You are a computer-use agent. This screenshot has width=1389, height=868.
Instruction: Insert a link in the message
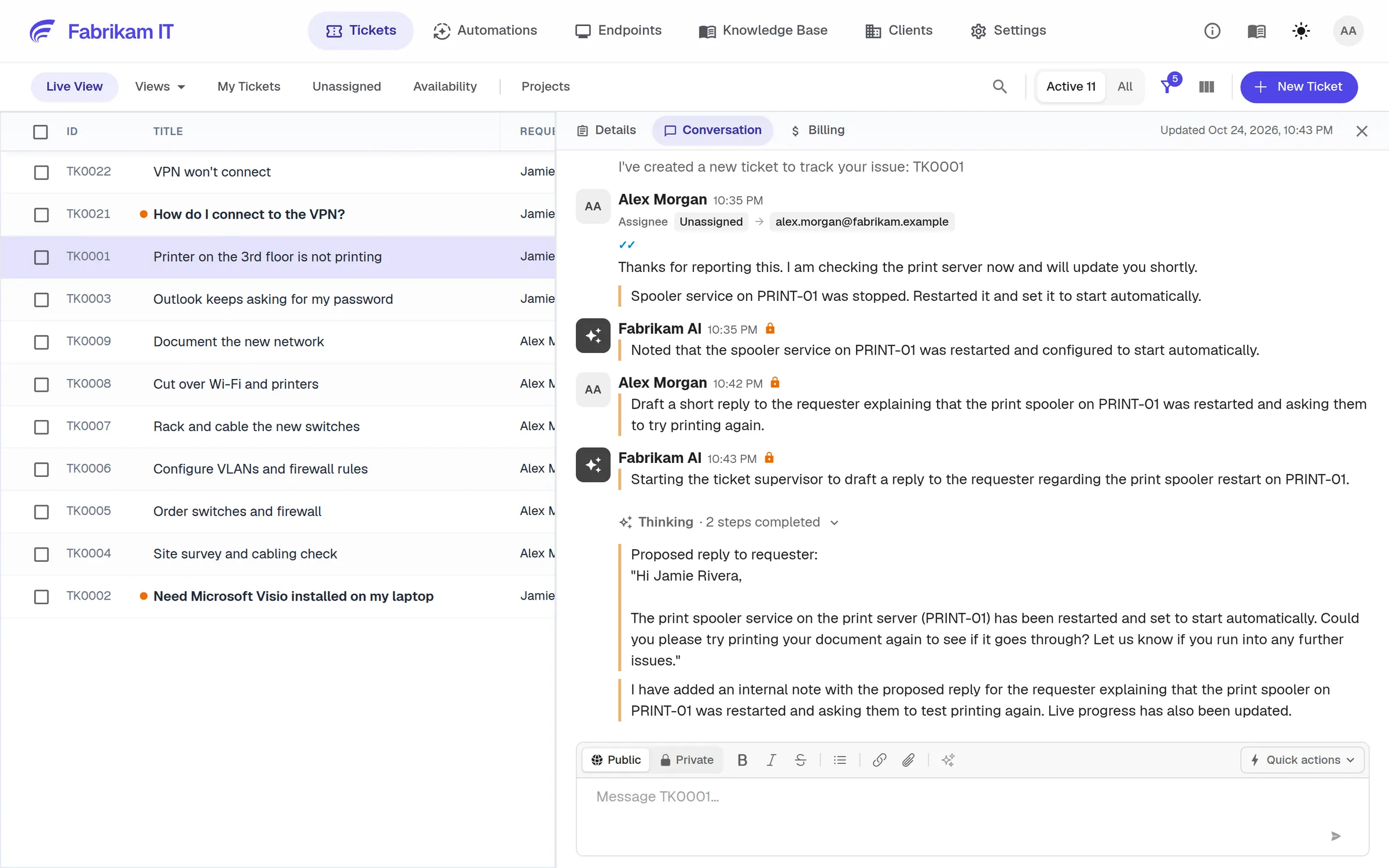coord(879,760)
